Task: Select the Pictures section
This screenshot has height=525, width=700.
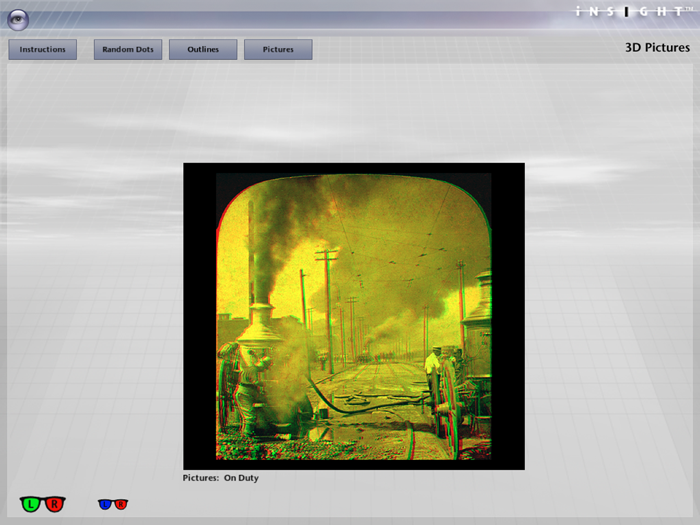Action: point(278,49)
